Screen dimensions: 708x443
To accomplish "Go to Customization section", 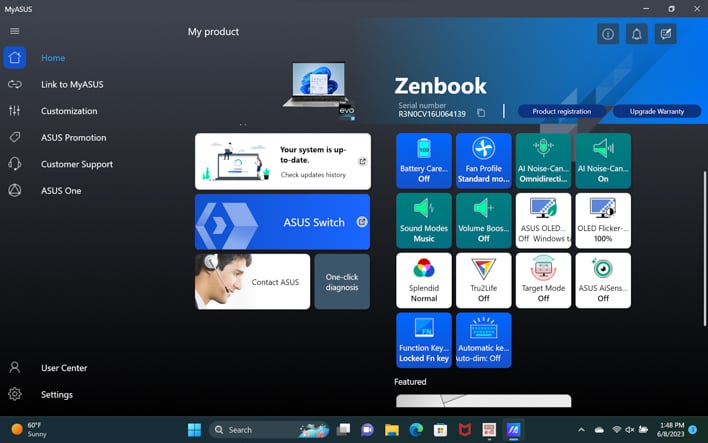I will [x=69, y=111].
